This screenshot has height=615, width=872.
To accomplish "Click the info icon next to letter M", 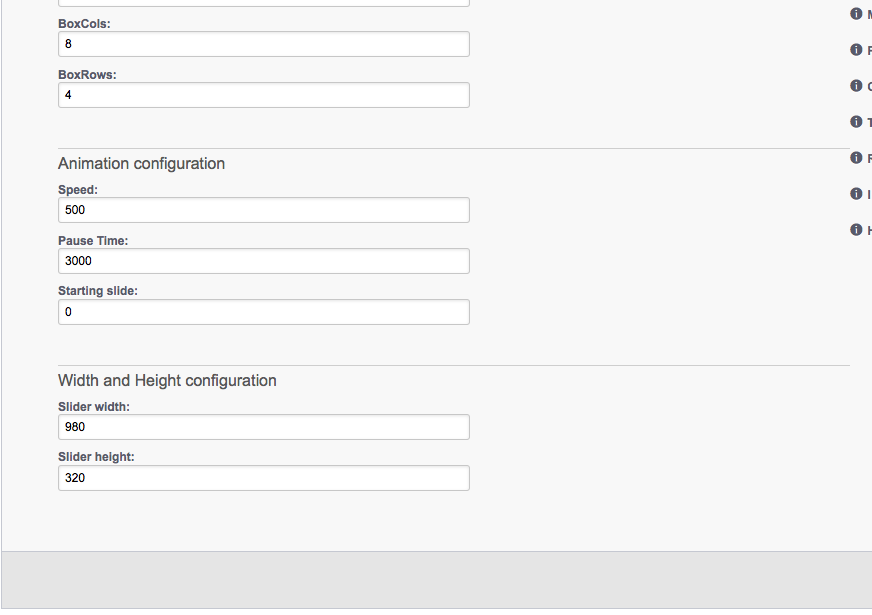I will [856, 14].
